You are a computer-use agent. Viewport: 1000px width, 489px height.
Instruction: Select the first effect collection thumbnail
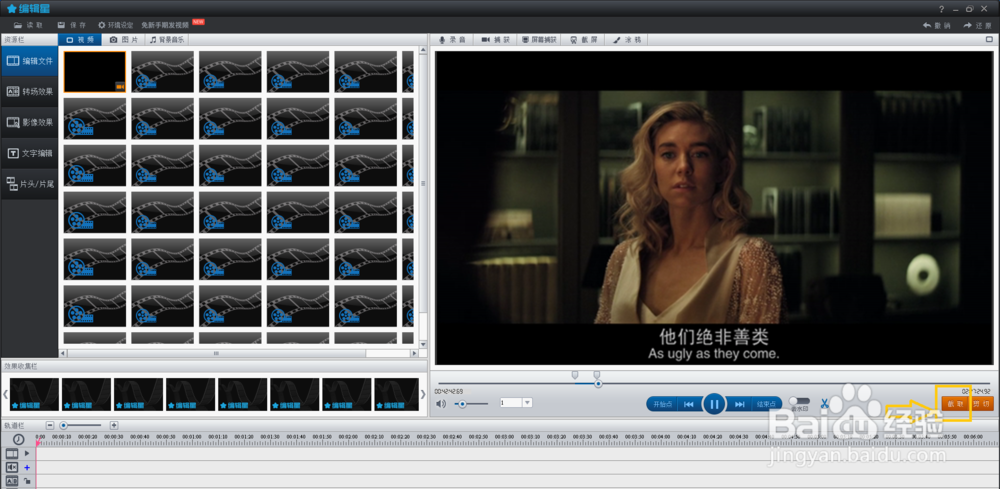click(x=34, y=394)
